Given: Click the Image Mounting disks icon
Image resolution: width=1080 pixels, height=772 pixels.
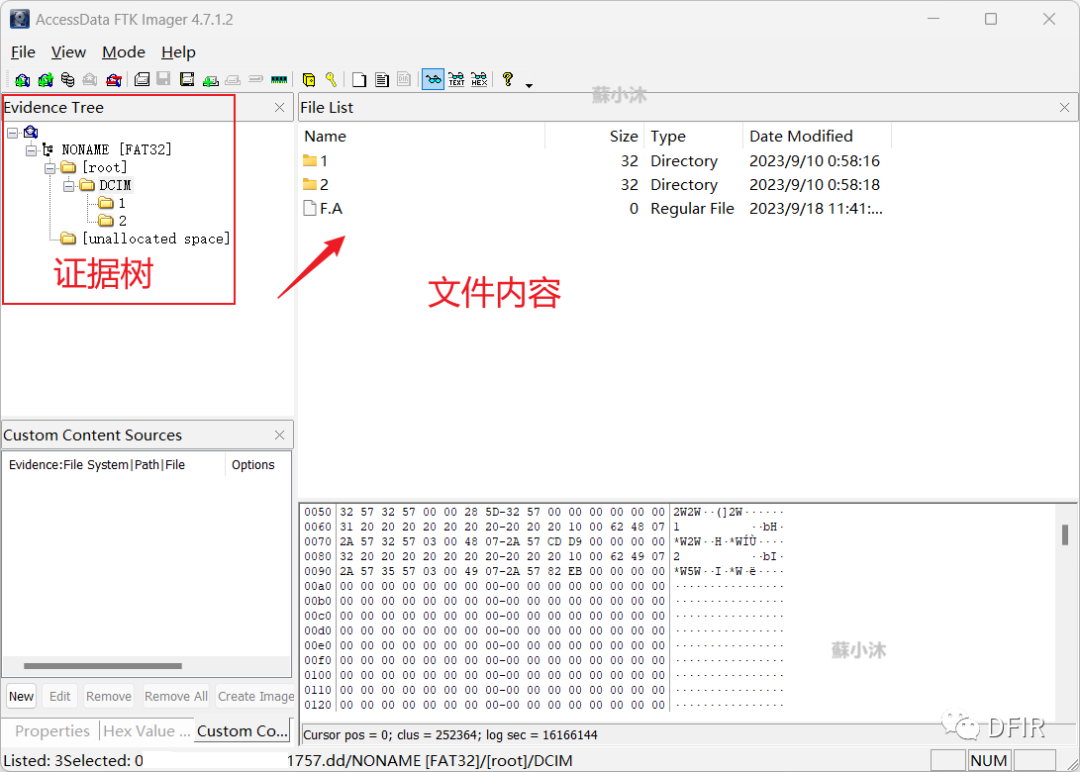Looking at the screenshot, I should [68, 80].
